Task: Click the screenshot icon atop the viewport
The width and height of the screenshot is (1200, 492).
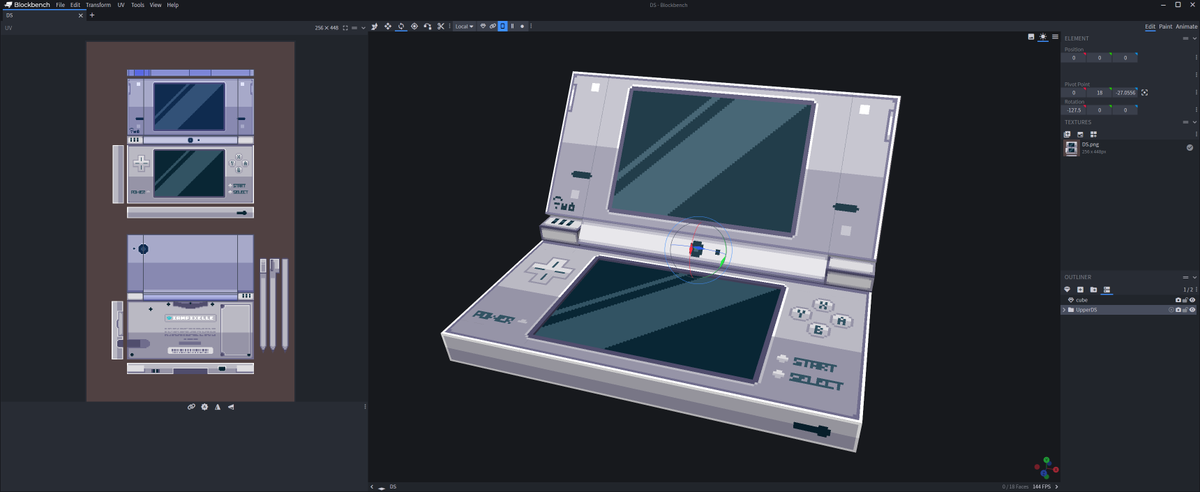Action: (1031, 37)
